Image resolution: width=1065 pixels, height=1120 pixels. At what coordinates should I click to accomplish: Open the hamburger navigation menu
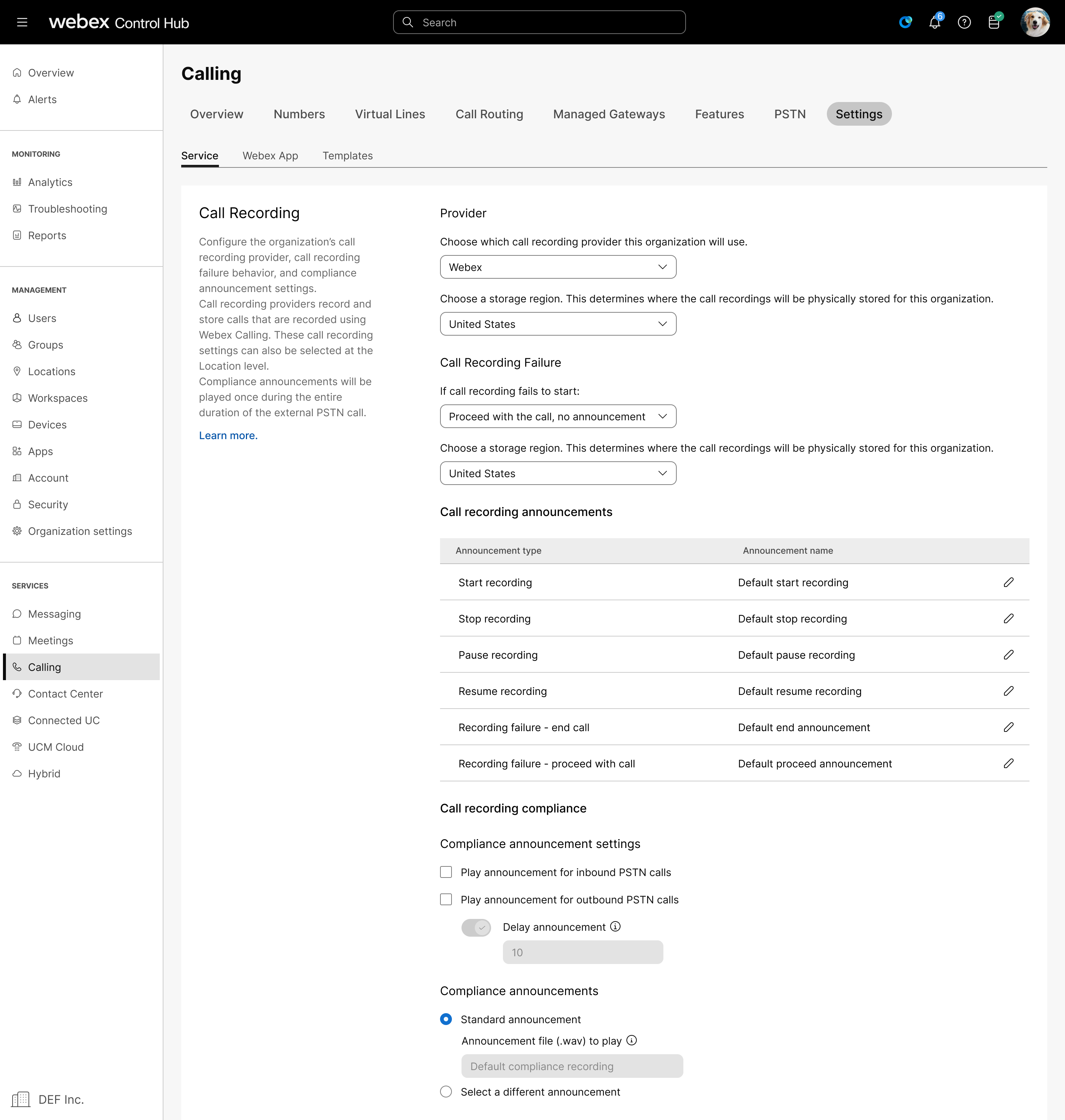click(21, 22)
